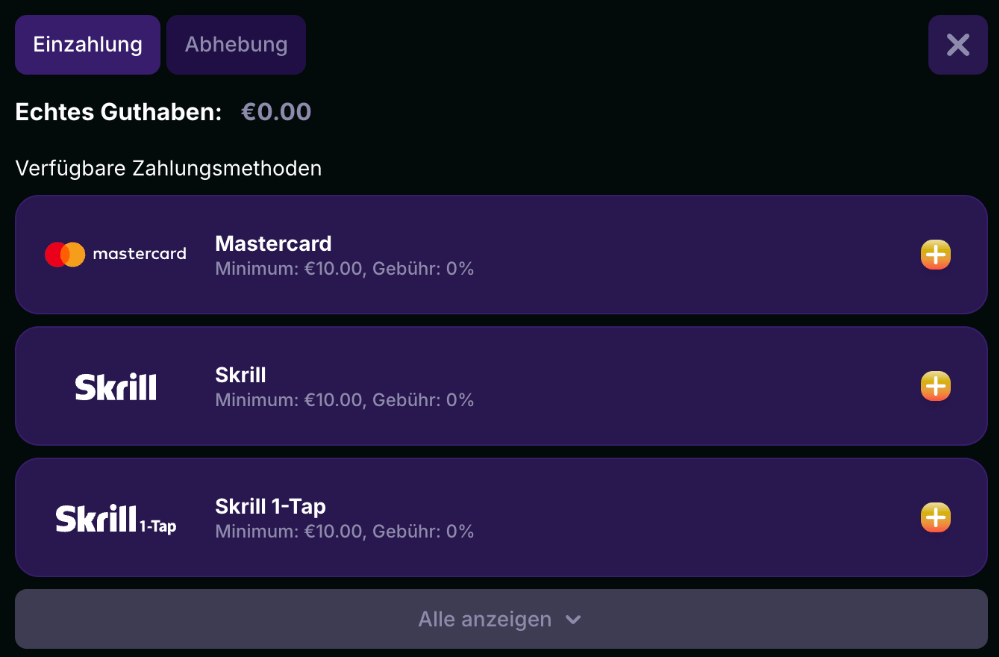Open the Skrill 1-Tap payment row

tap(500, 517)
